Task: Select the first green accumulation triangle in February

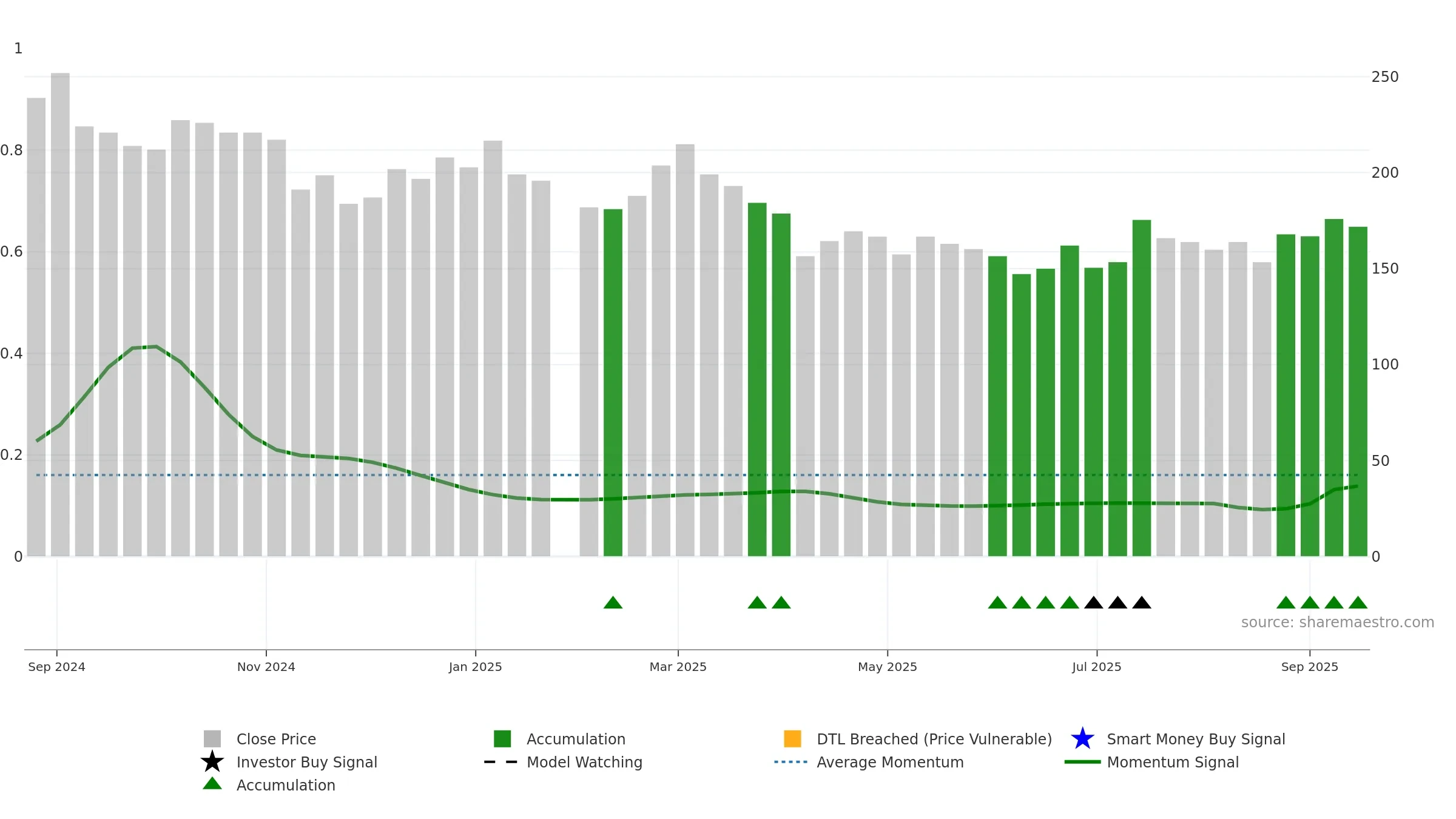Action: 613,602
